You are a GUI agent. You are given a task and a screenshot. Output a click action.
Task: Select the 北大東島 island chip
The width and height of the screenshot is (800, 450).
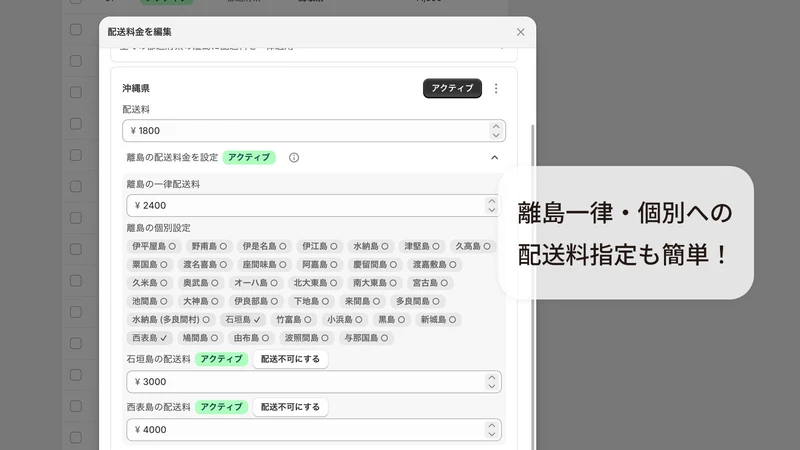click(x=315, y=283)
